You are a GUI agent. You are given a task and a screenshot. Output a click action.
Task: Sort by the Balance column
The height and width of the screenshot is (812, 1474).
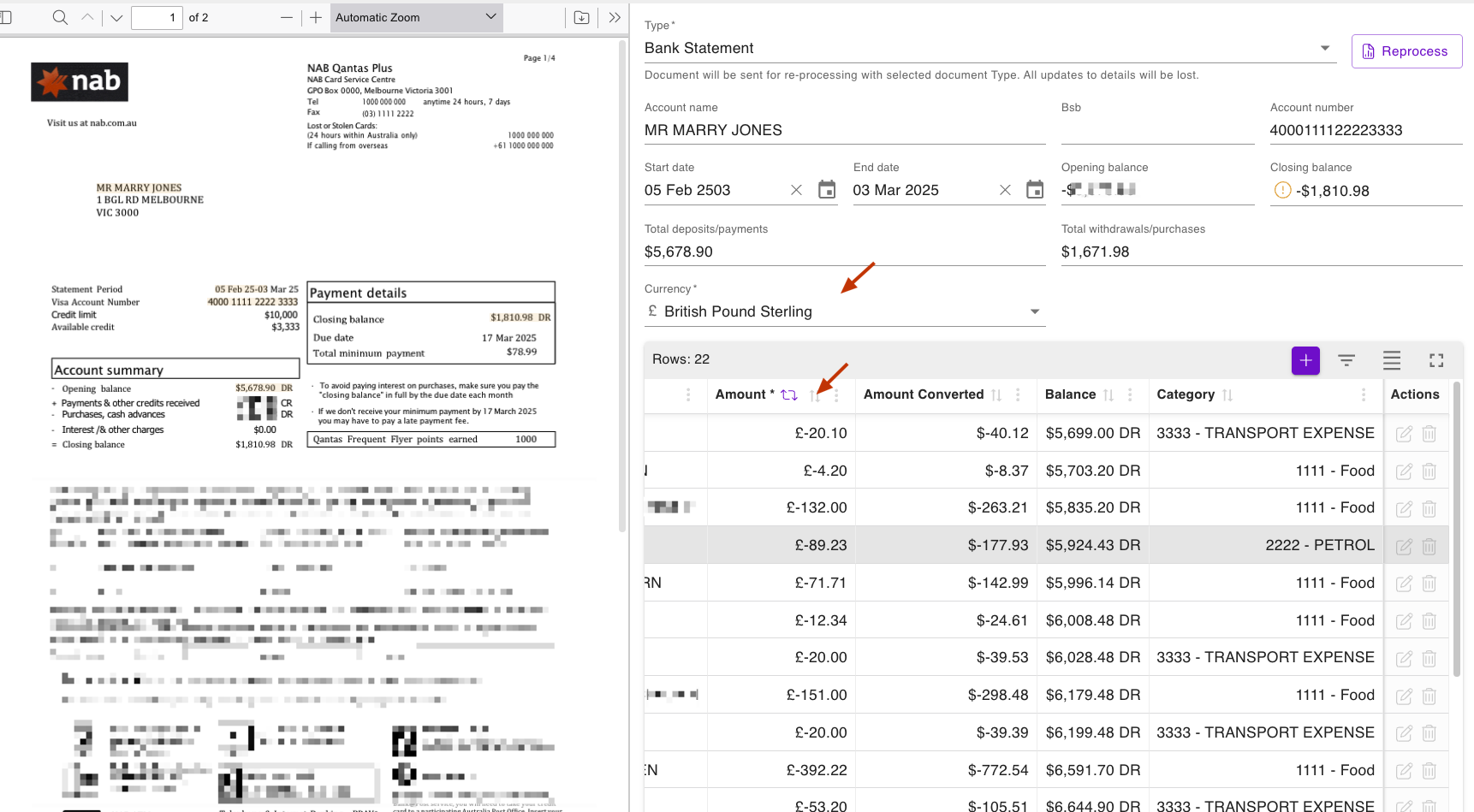tap(1108, 394)
